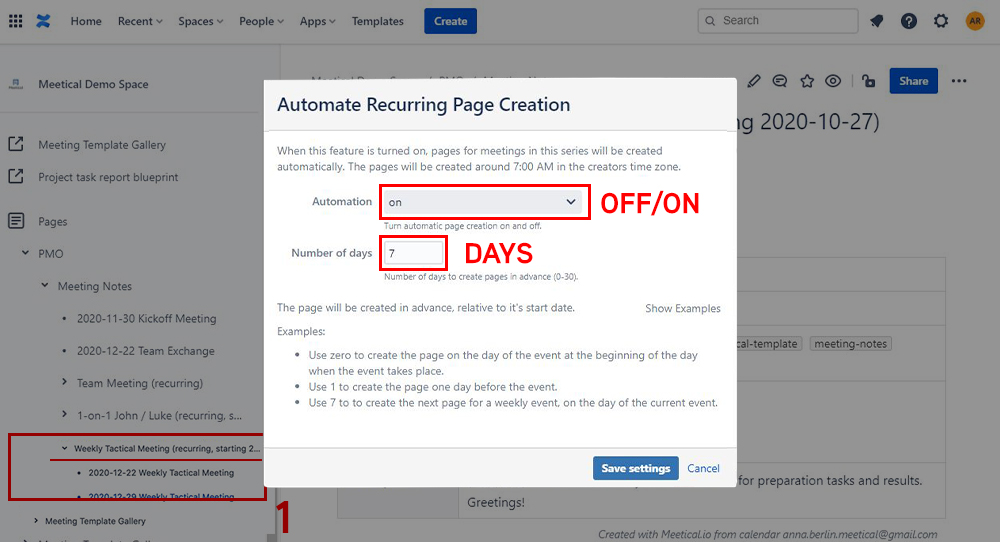This screenshot has height=542, width=1000.
Task: Click the Meetical Demo Space logo
Action: 16,84
